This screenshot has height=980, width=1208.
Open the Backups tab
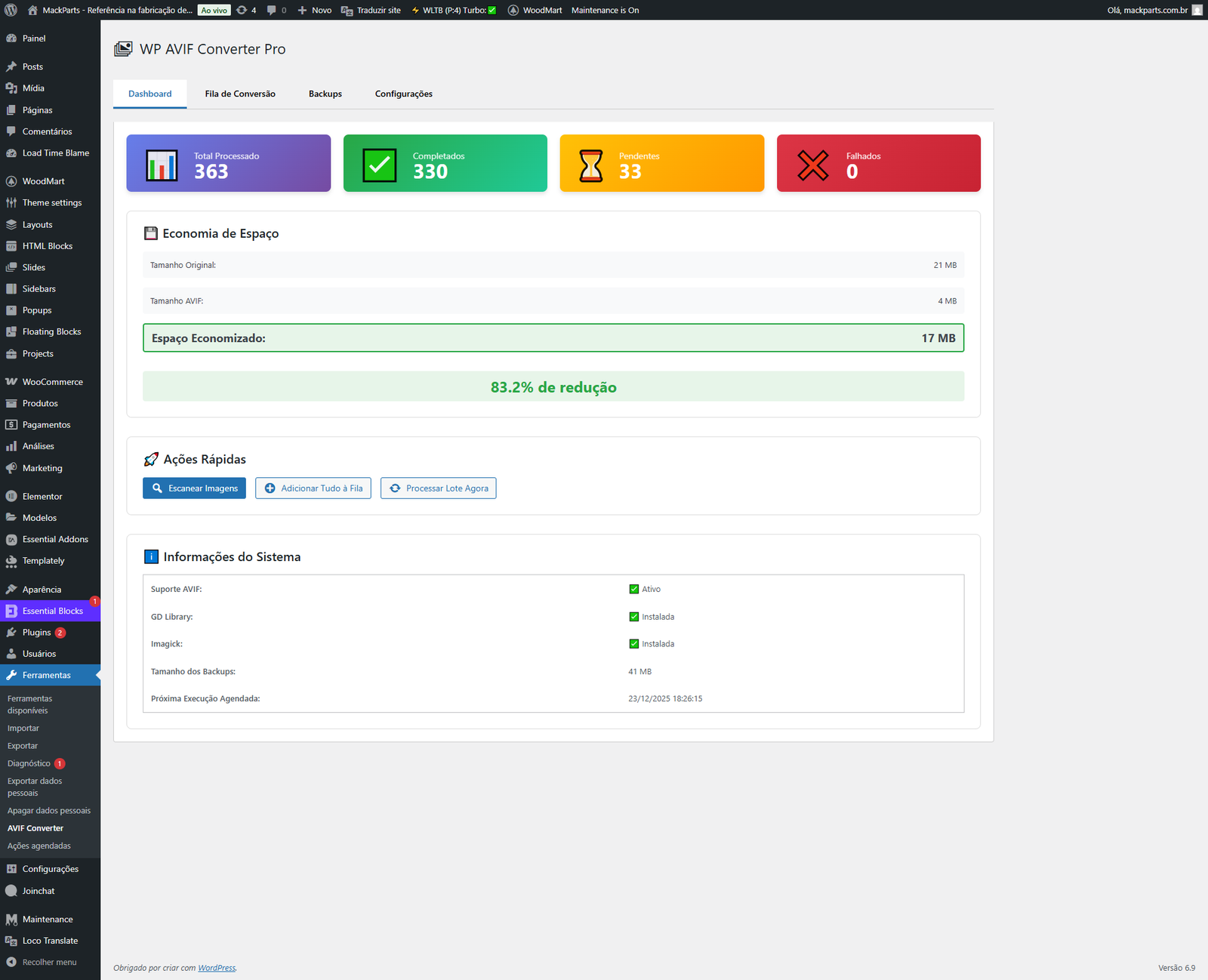325,94
